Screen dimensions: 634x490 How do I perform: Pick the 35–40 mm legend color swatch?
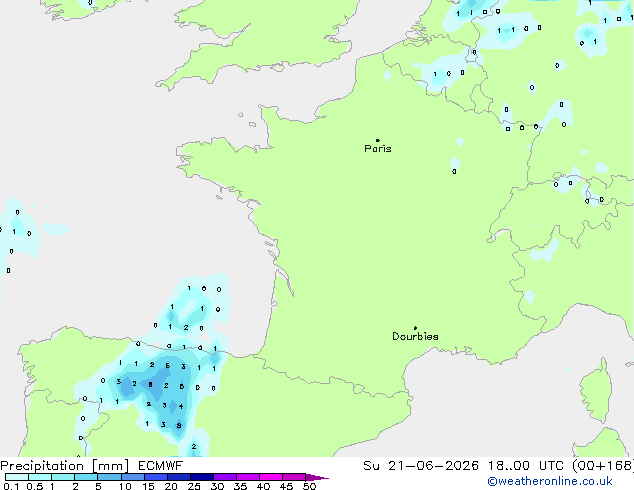[247, 477]
